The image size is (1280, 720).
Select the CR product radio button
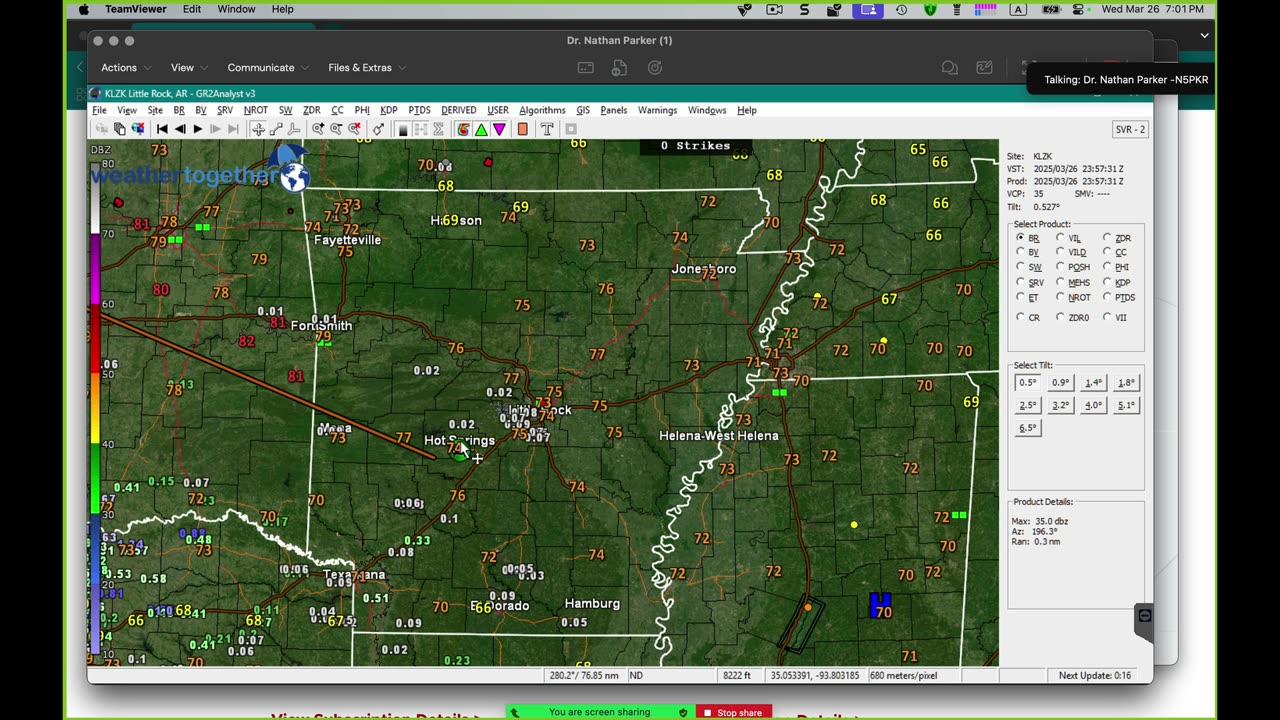pos(1020,317)
